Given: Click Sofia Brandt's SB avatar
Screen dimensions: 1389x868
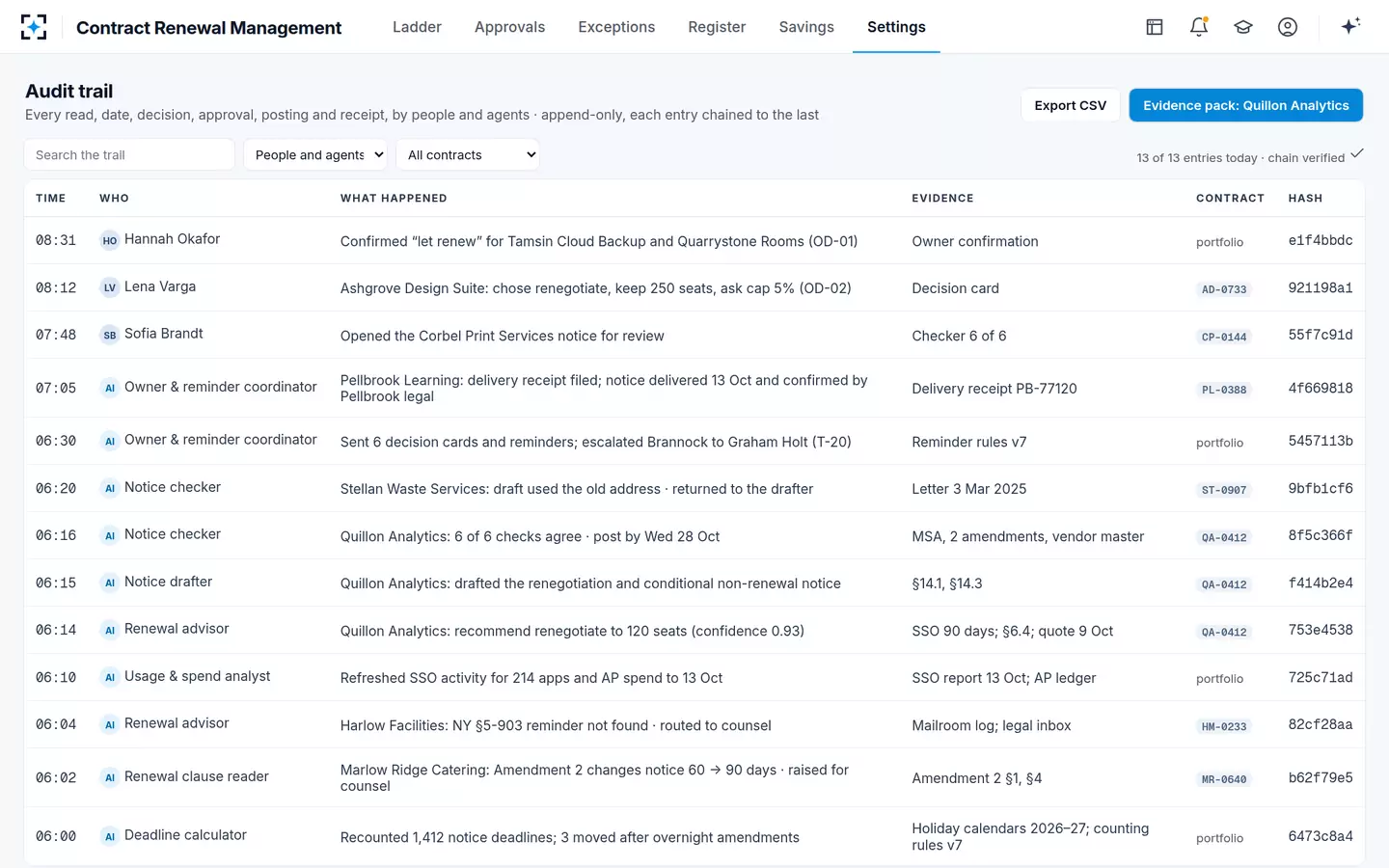Looking at the screenshot, I should tap(110, 336).
